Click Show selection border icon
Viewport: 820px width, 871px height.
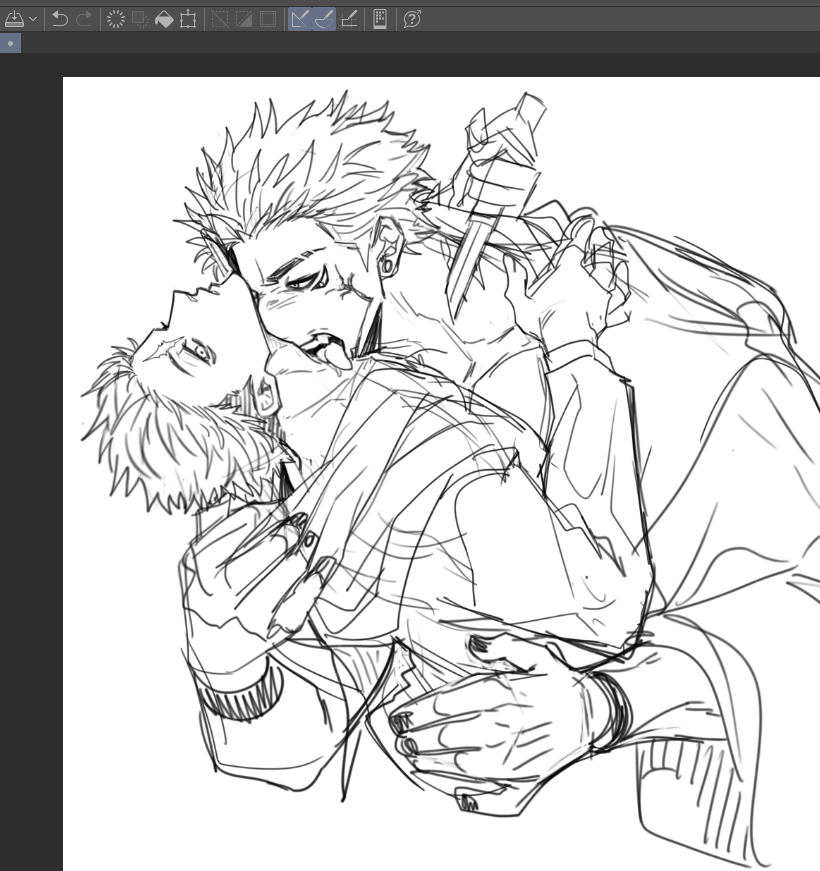coord(268,19)
